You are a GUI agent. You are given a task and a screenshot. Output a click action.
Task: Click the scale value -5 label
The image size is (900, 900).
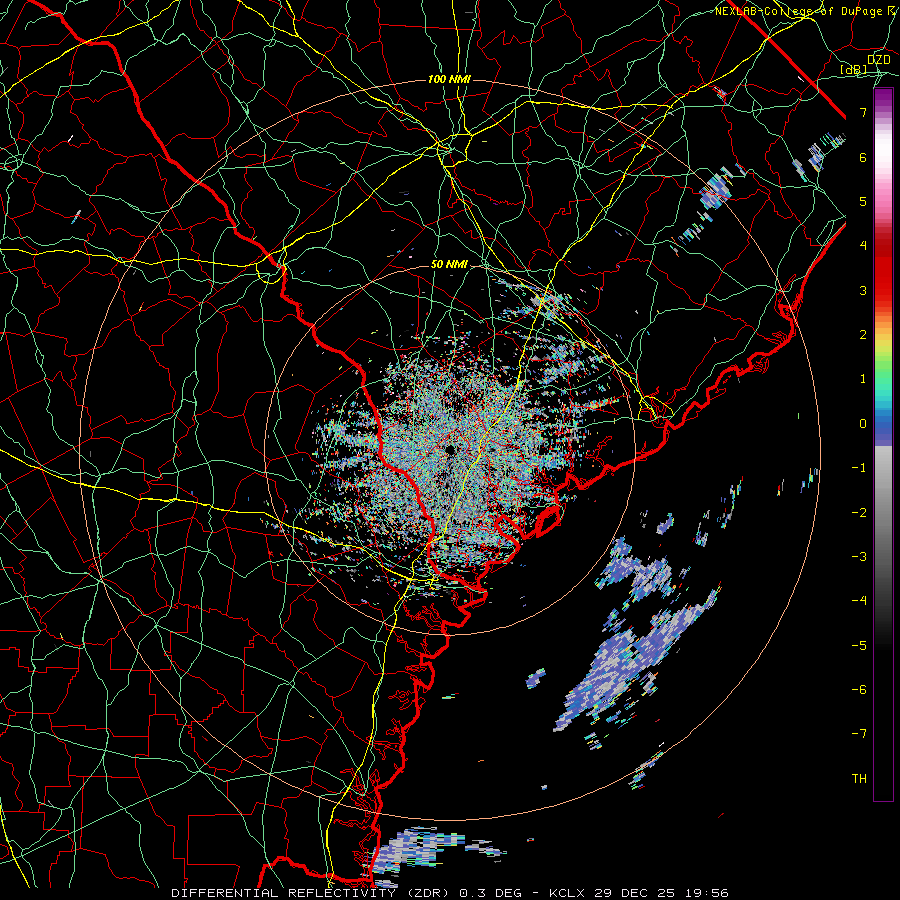pos(859,646)
